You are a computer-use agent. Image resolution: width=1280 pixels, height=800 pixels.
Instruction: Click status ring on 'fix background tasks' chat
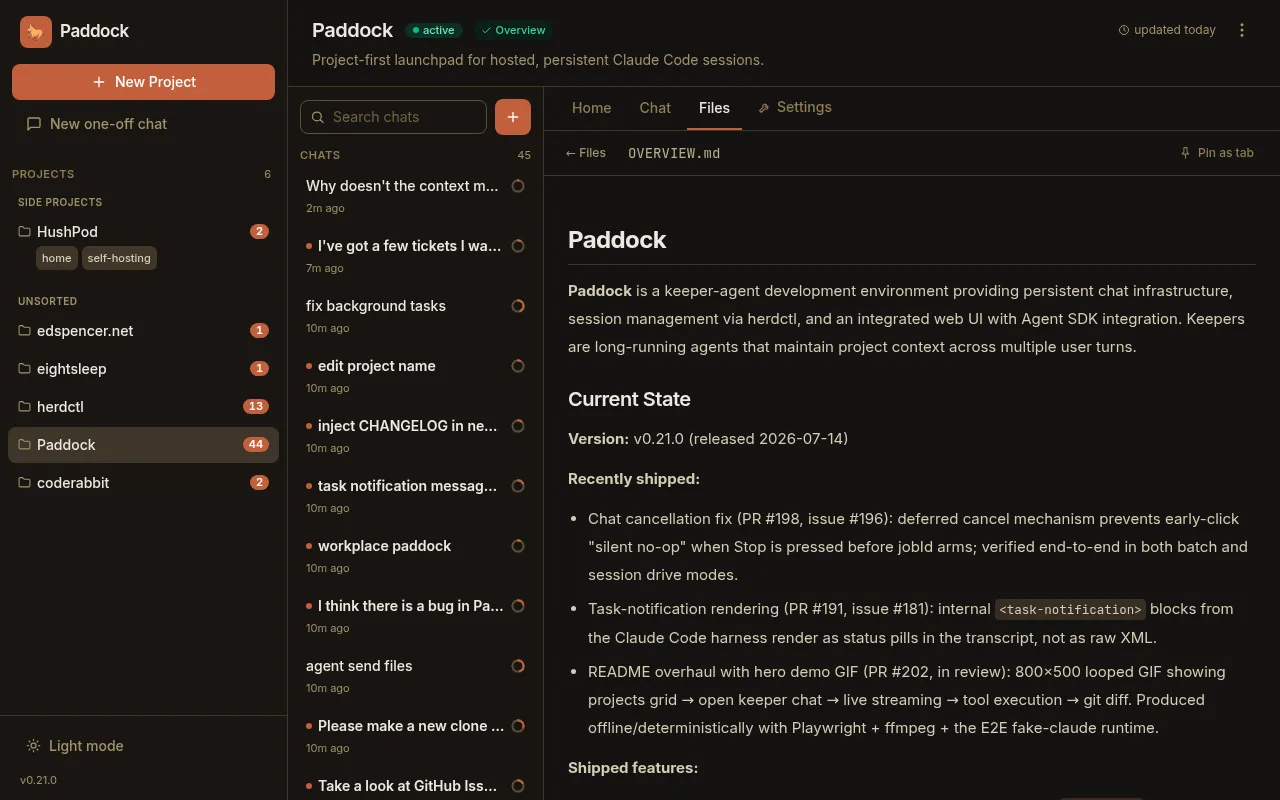[x=518, y=306]
